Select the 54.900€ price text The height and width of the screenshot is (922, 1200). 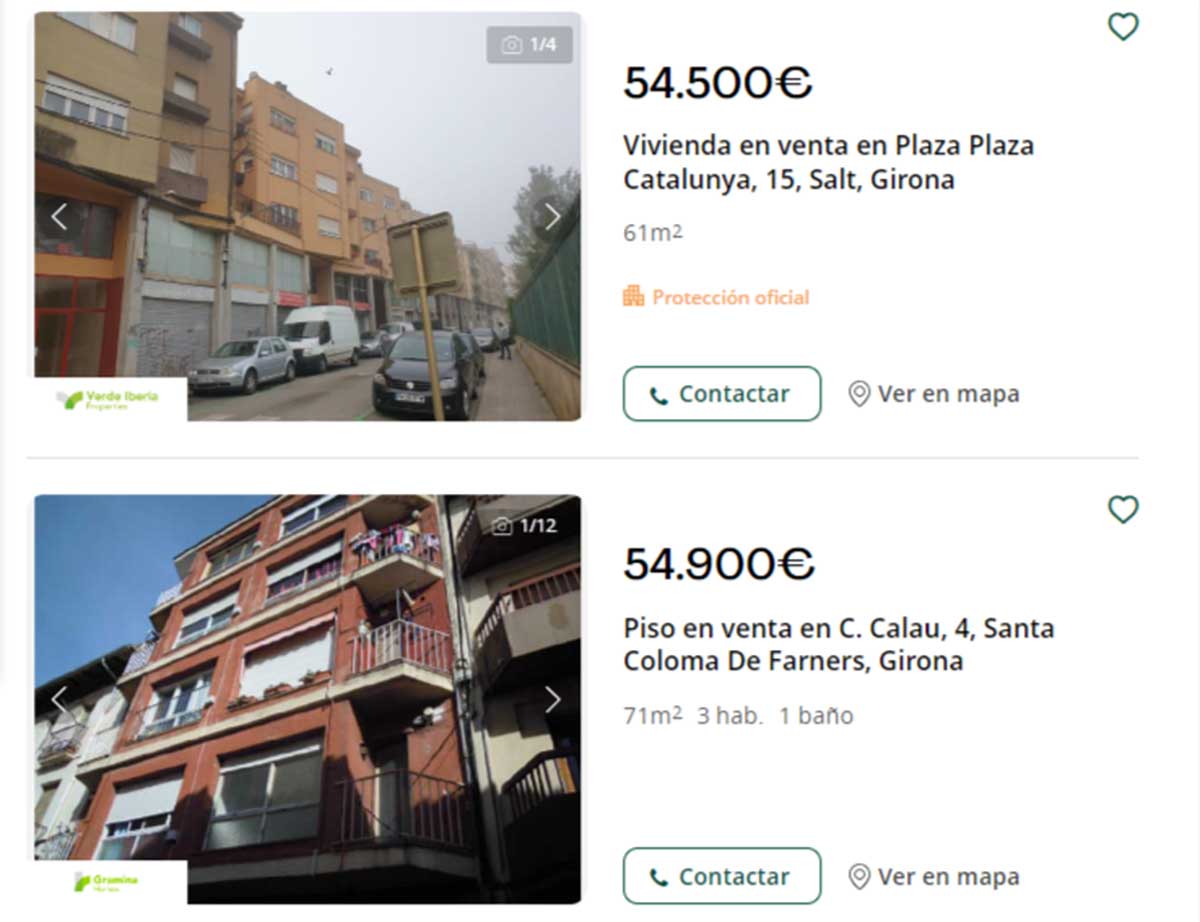click(x=719, y=564)
